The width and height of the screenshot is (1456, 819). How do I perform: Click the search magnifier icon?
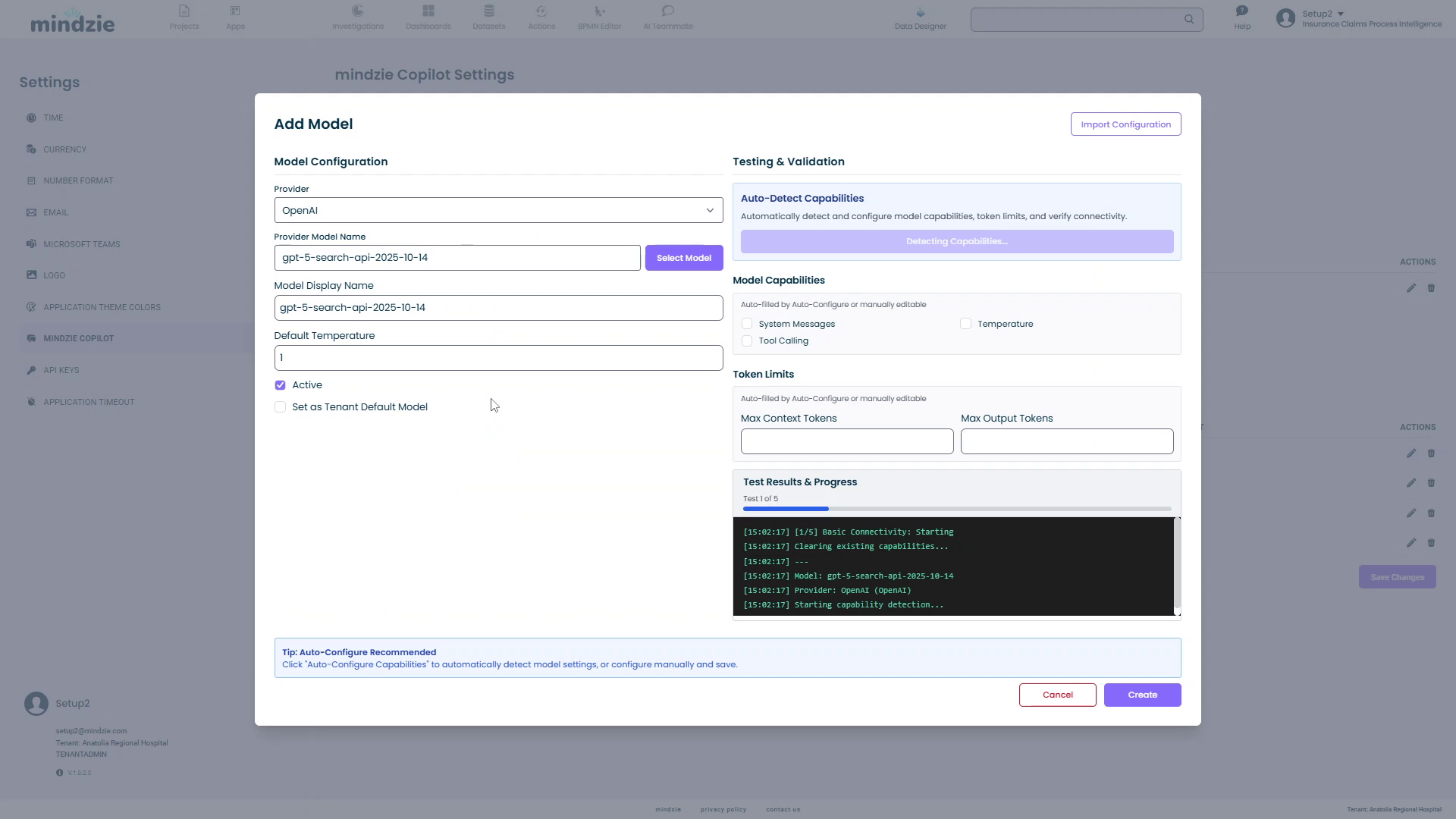(x=1189, y=20)
